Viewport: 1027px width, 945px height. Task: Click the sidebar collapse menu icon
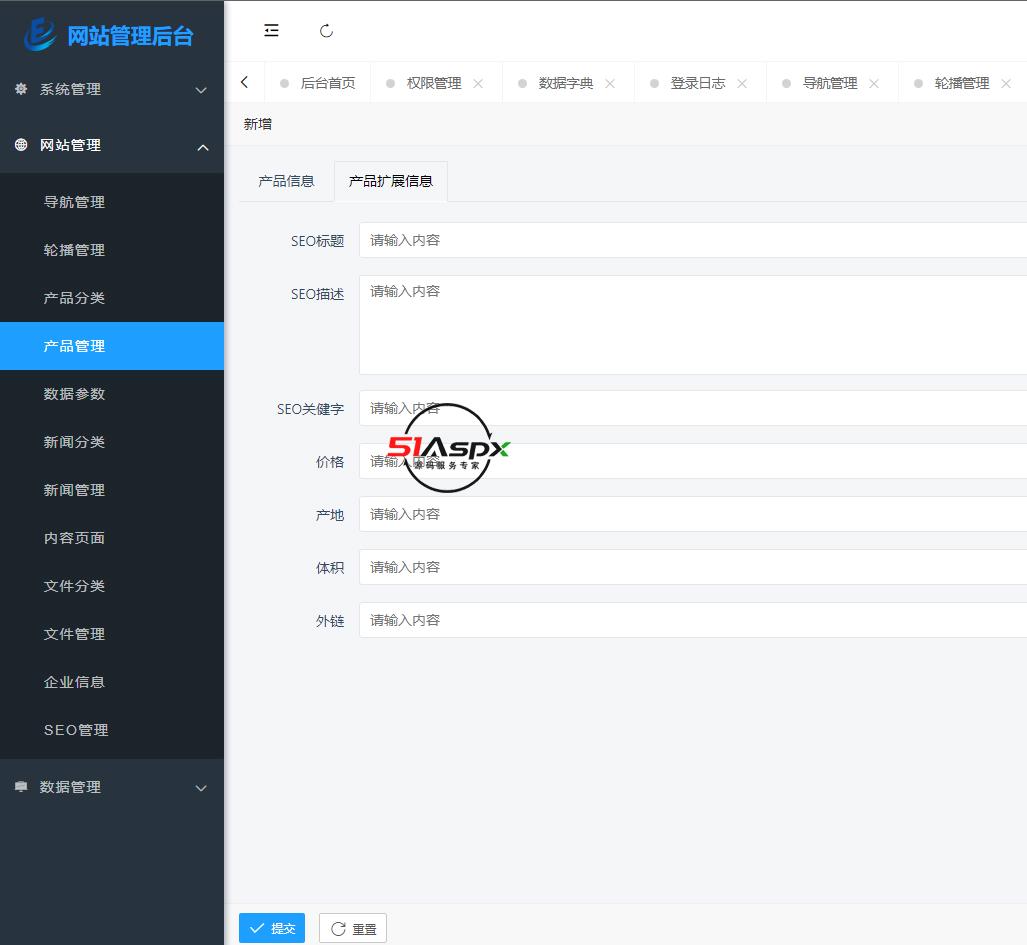pyautogui.click(x=271, y=31)
